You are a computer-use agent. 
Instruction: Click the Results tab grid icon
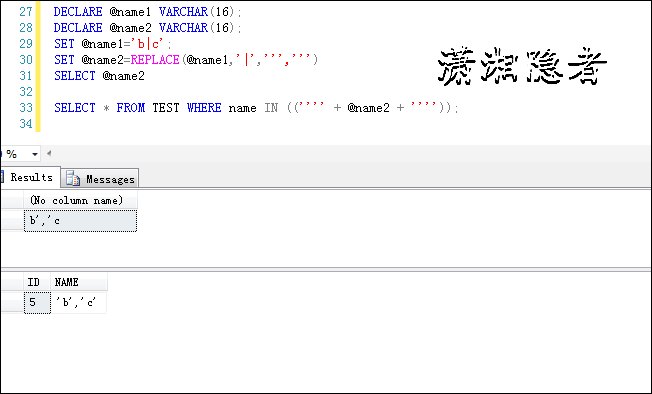tap(2, 177)
